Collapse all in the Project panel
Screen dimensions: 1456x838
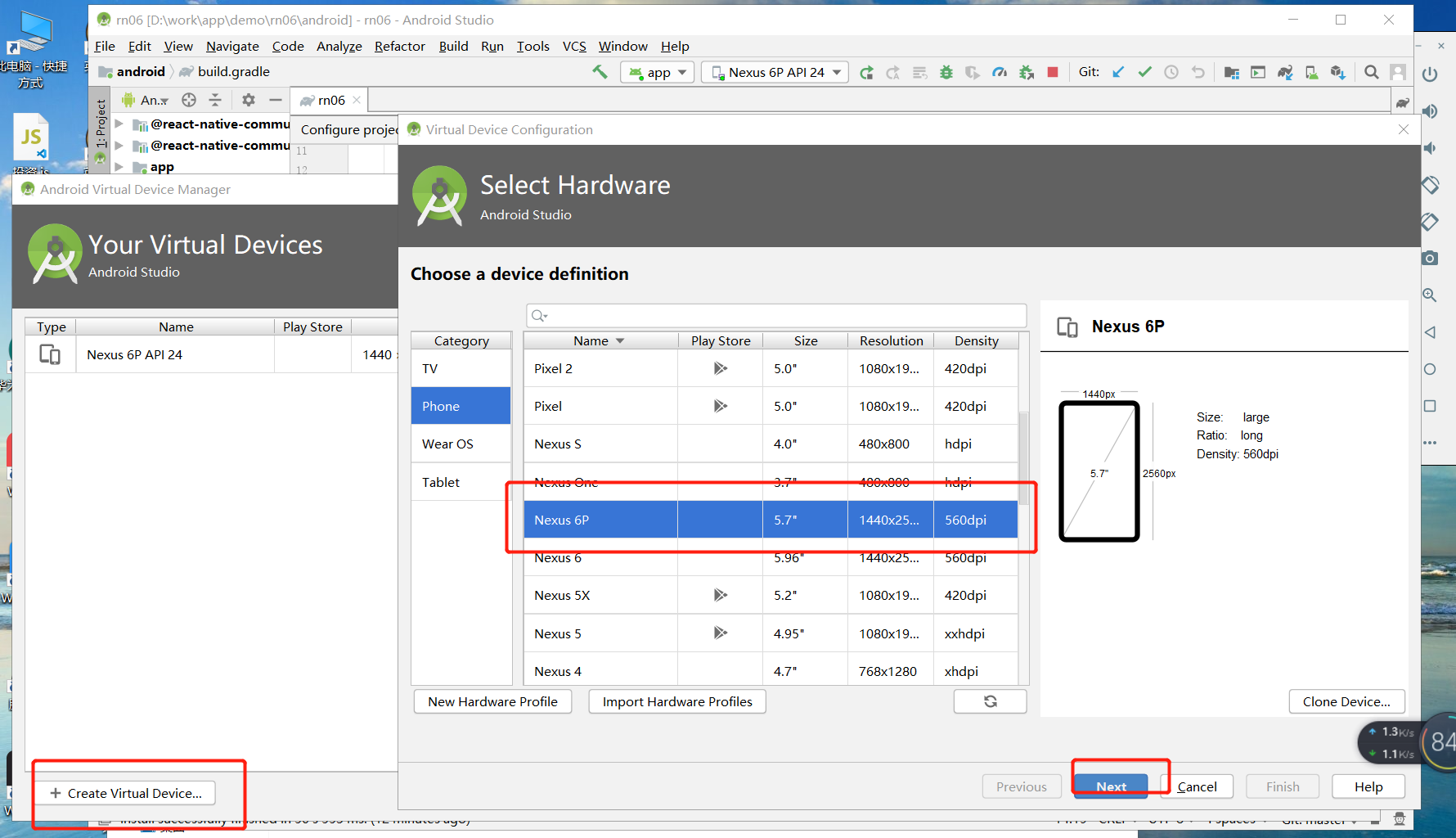[x=215, y=100]
